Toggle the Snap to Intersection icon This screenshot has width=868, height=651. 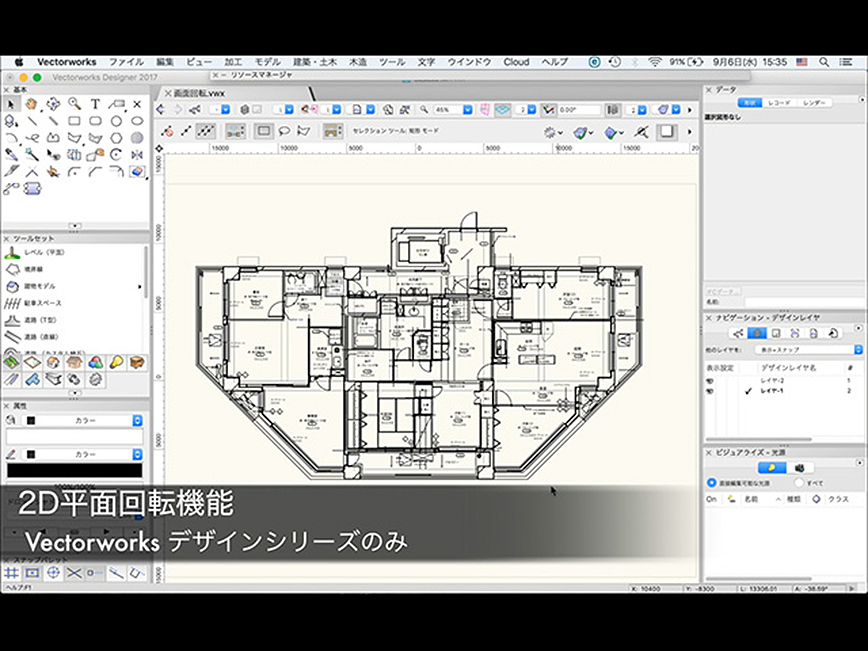[74, 573]
